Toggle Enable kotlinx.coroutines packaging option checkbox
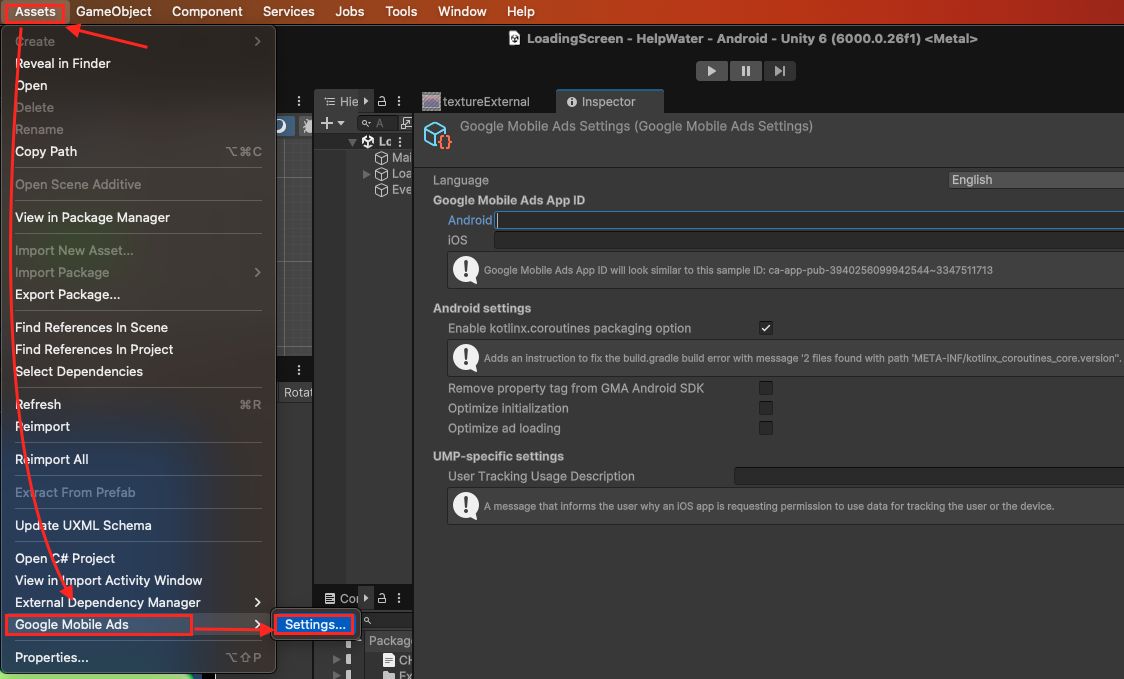 pos(766,328)
